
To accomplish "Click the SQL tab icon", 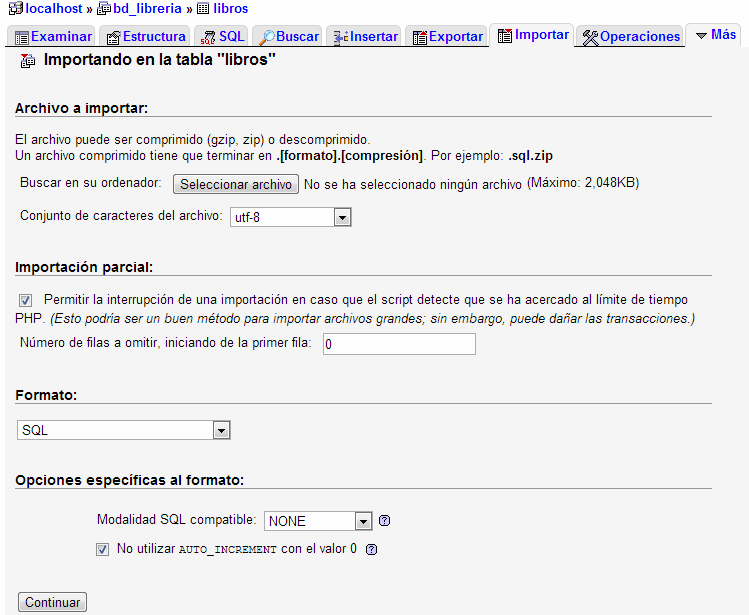I will point(208,37).
